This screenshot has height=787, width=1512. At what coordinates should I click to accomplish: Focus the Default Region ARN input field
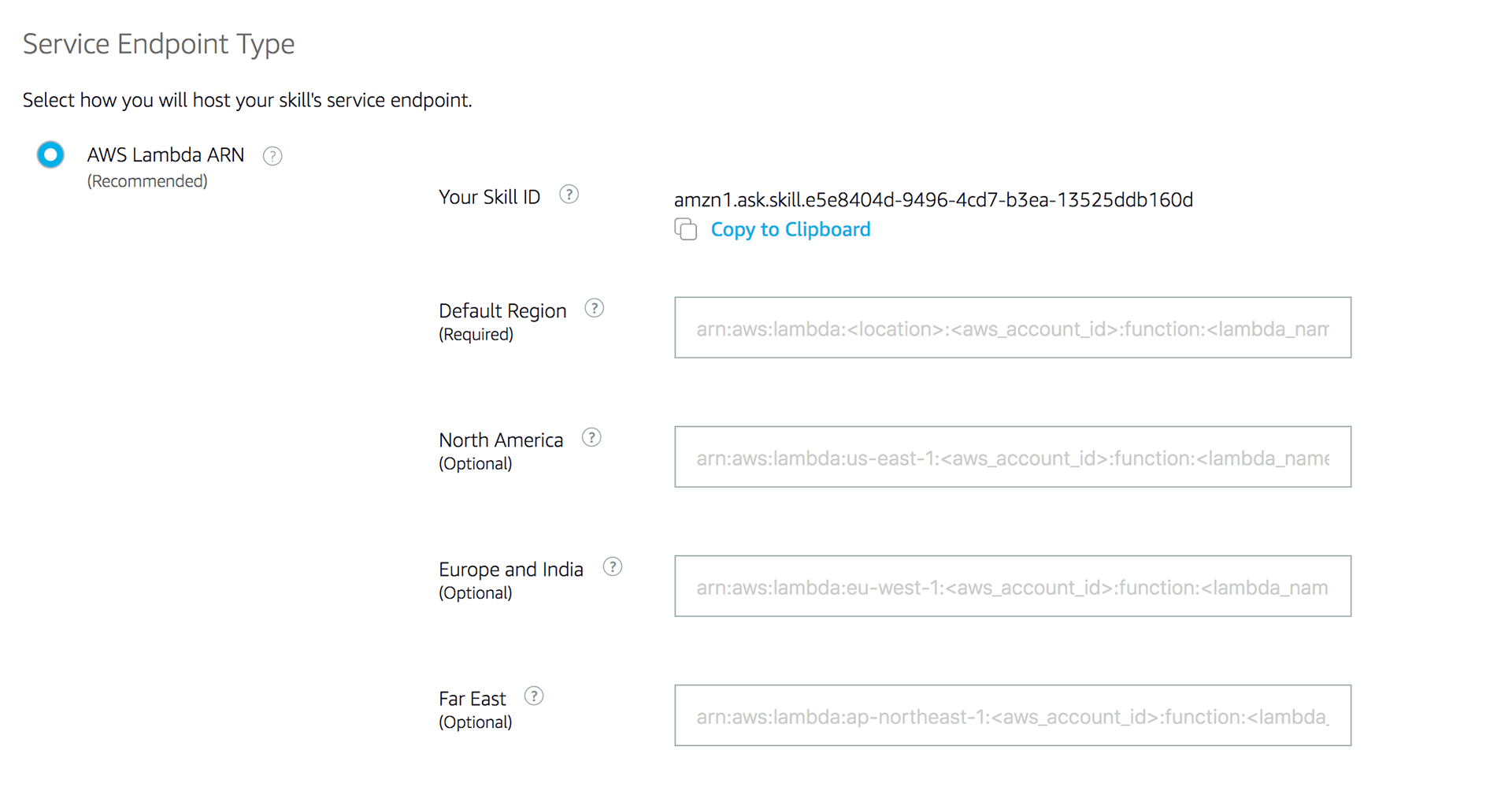click(1013, 328)
